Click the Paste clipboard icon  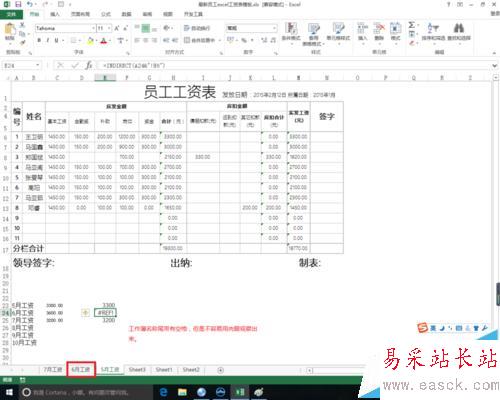[10, 30]
